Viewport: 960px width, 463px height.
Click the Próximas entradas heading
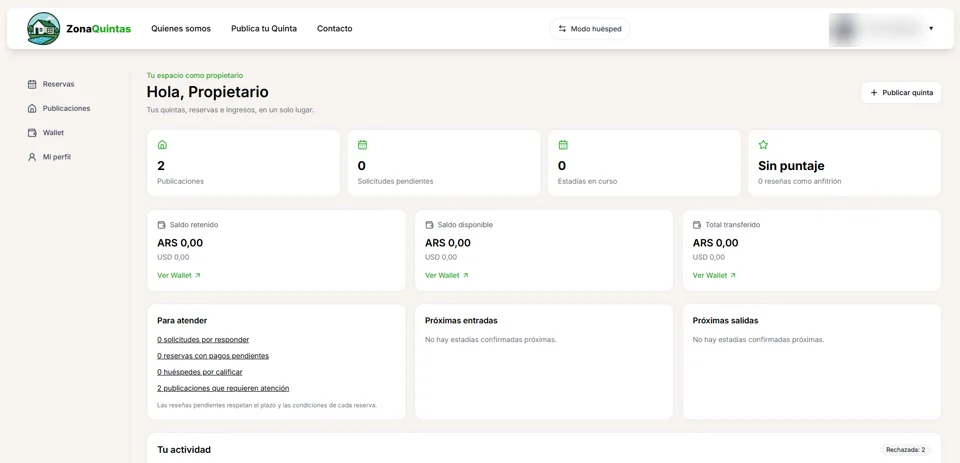click(x=461, y=320)
